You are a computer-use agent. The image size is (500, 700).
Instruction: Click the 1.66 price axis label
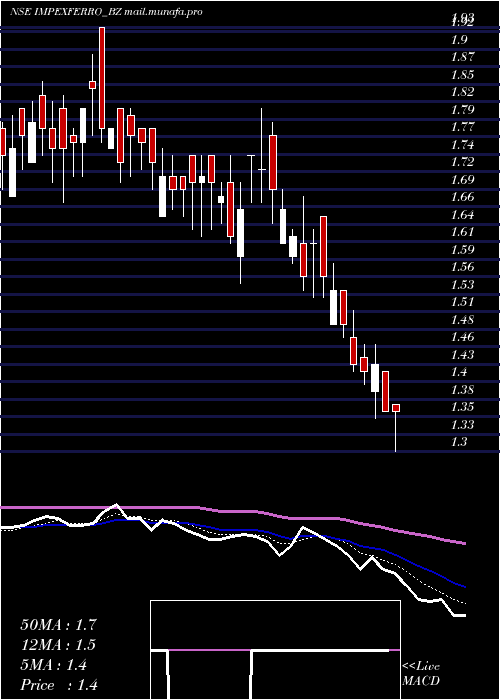pos(462,197)
